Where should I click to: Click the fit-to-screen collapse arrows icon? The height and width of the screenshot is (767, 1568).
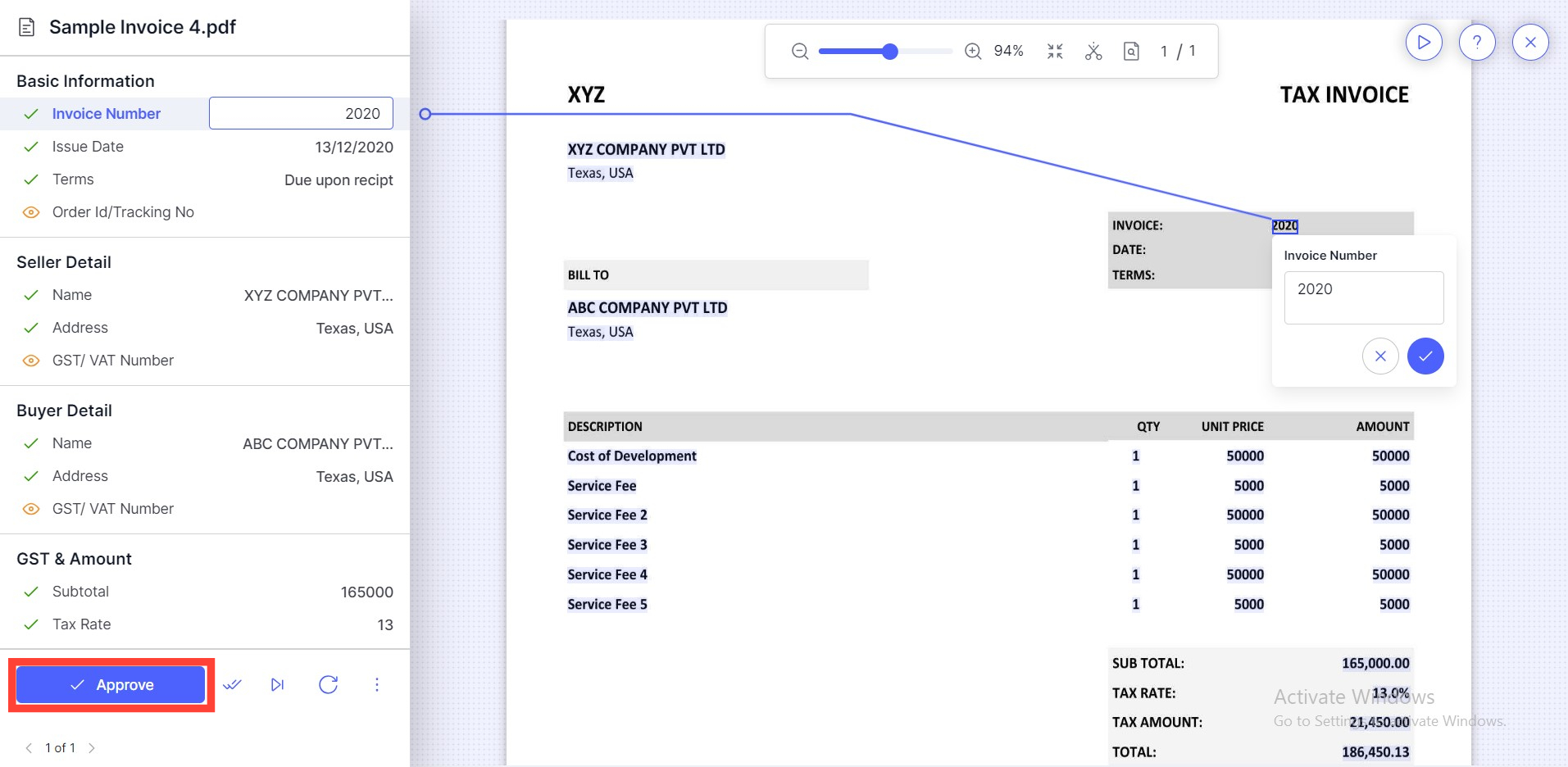pos(1055,52)
